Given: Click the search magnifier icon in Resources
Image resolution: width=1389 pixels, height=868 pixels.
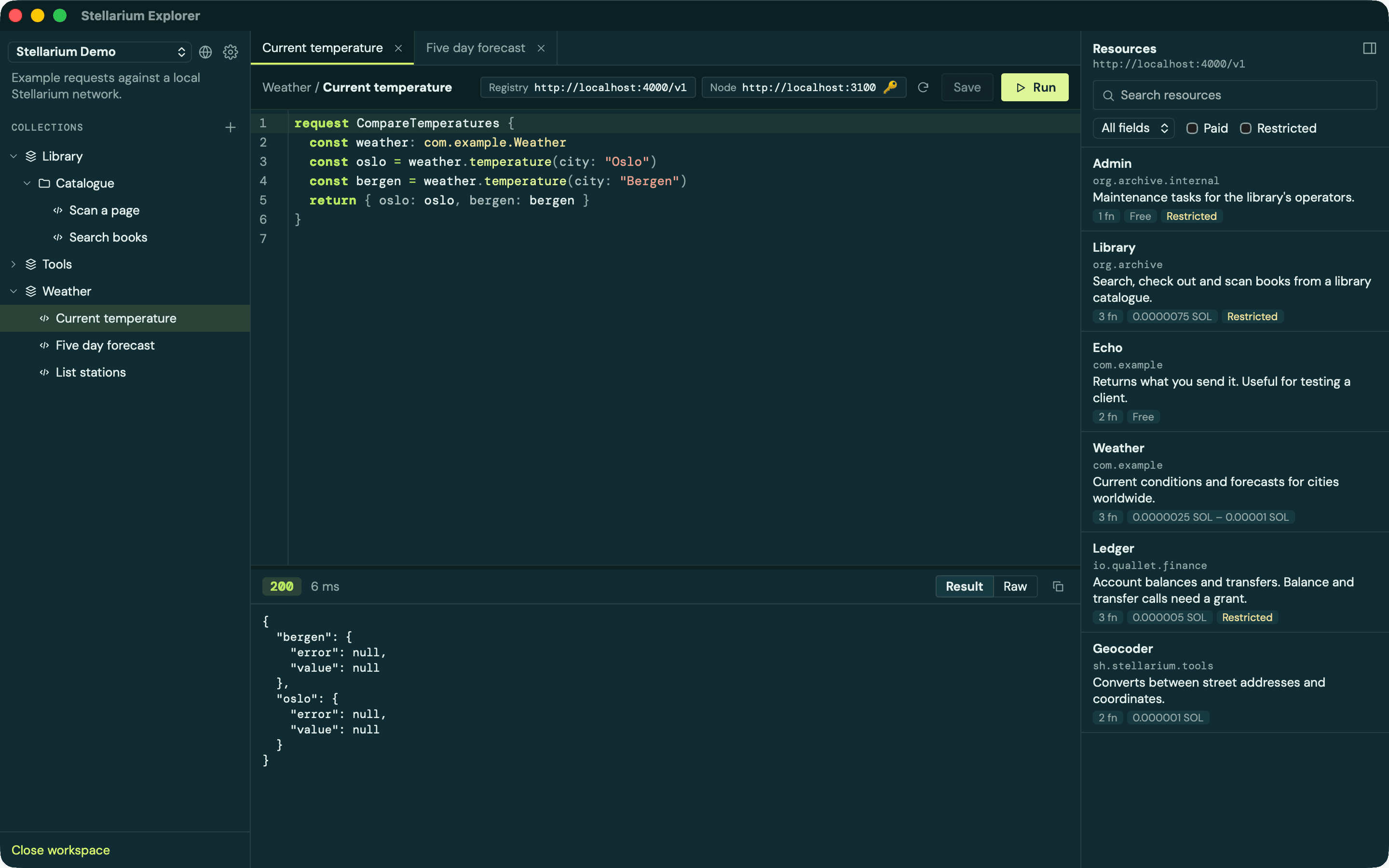Looking at the screenshot, I should 1108,95.
